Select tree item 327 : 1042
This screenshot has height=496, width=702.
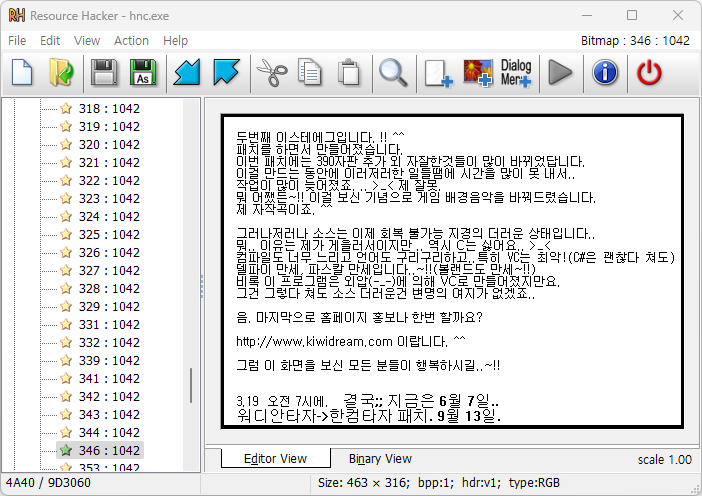pyautogui.click(x=109, y=270)
